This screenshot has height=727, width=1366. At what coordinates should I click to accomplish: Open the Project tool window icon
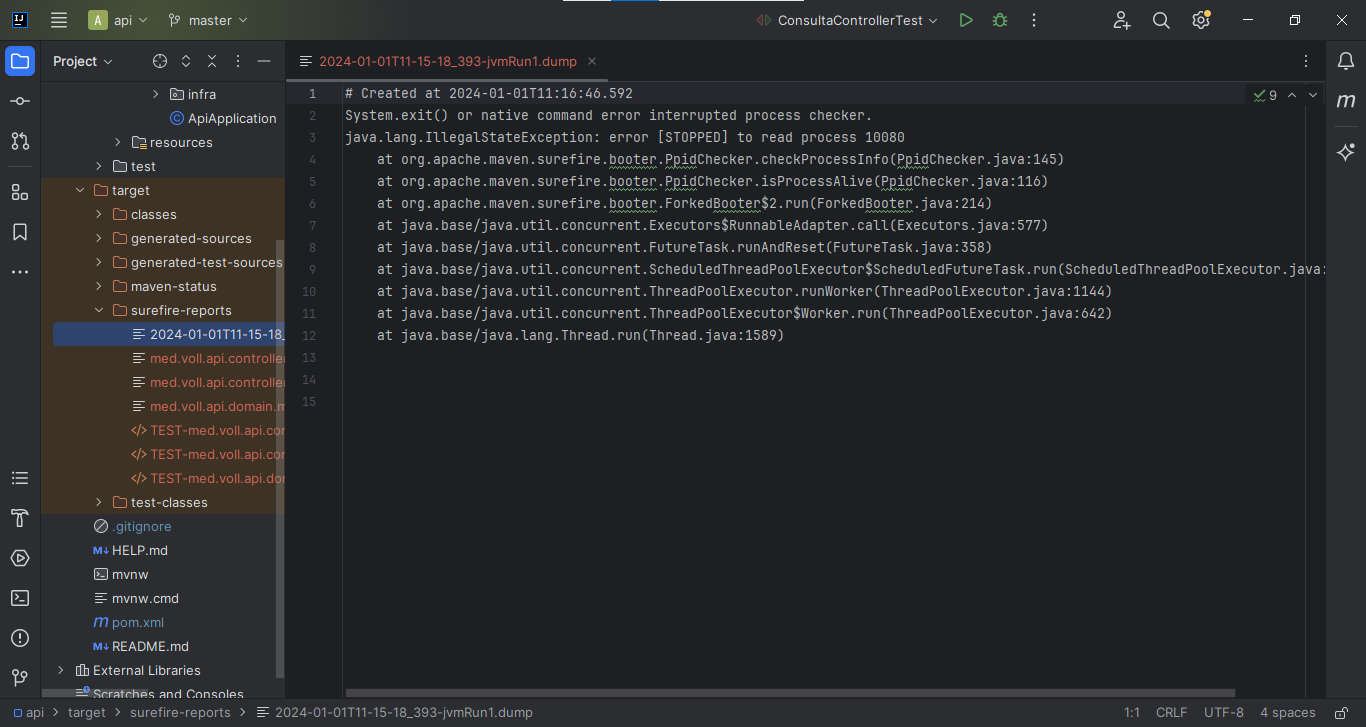click(x=20, y=61)
